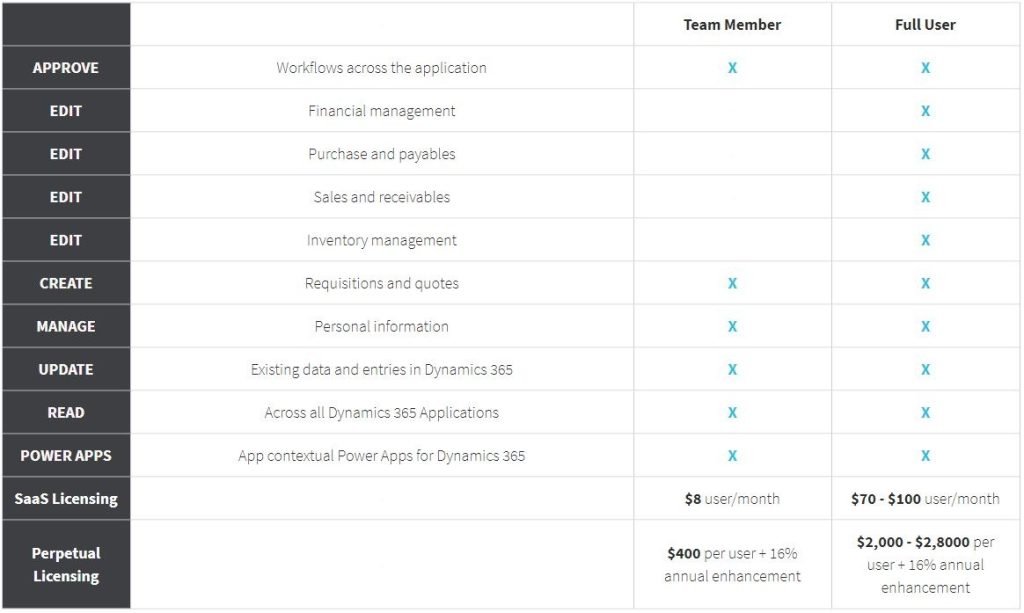
Task: Click the APPROVE row label
Action: point(65,68)
